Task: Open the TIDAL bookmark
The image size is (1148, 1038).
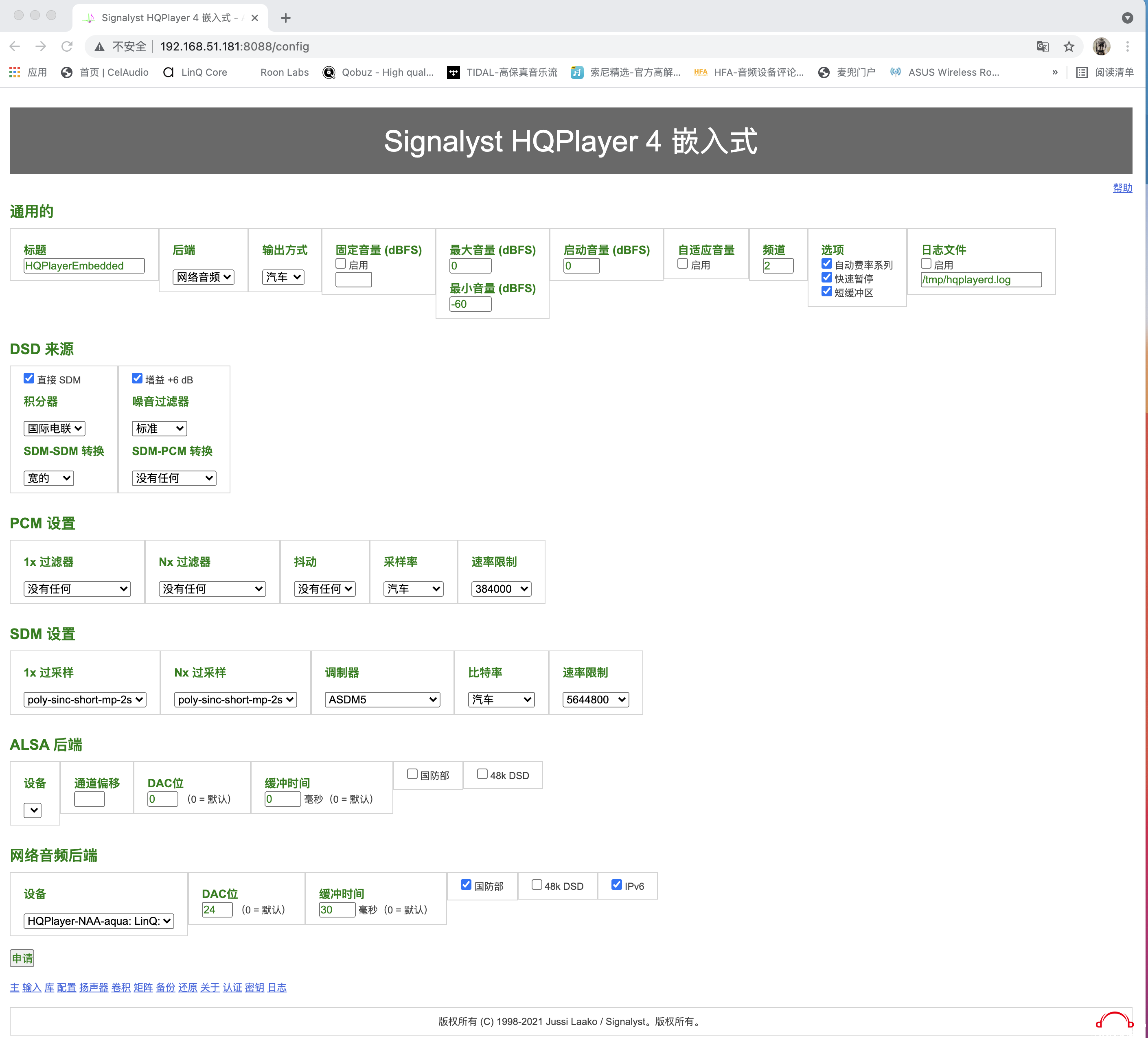Action: (502, 72)
